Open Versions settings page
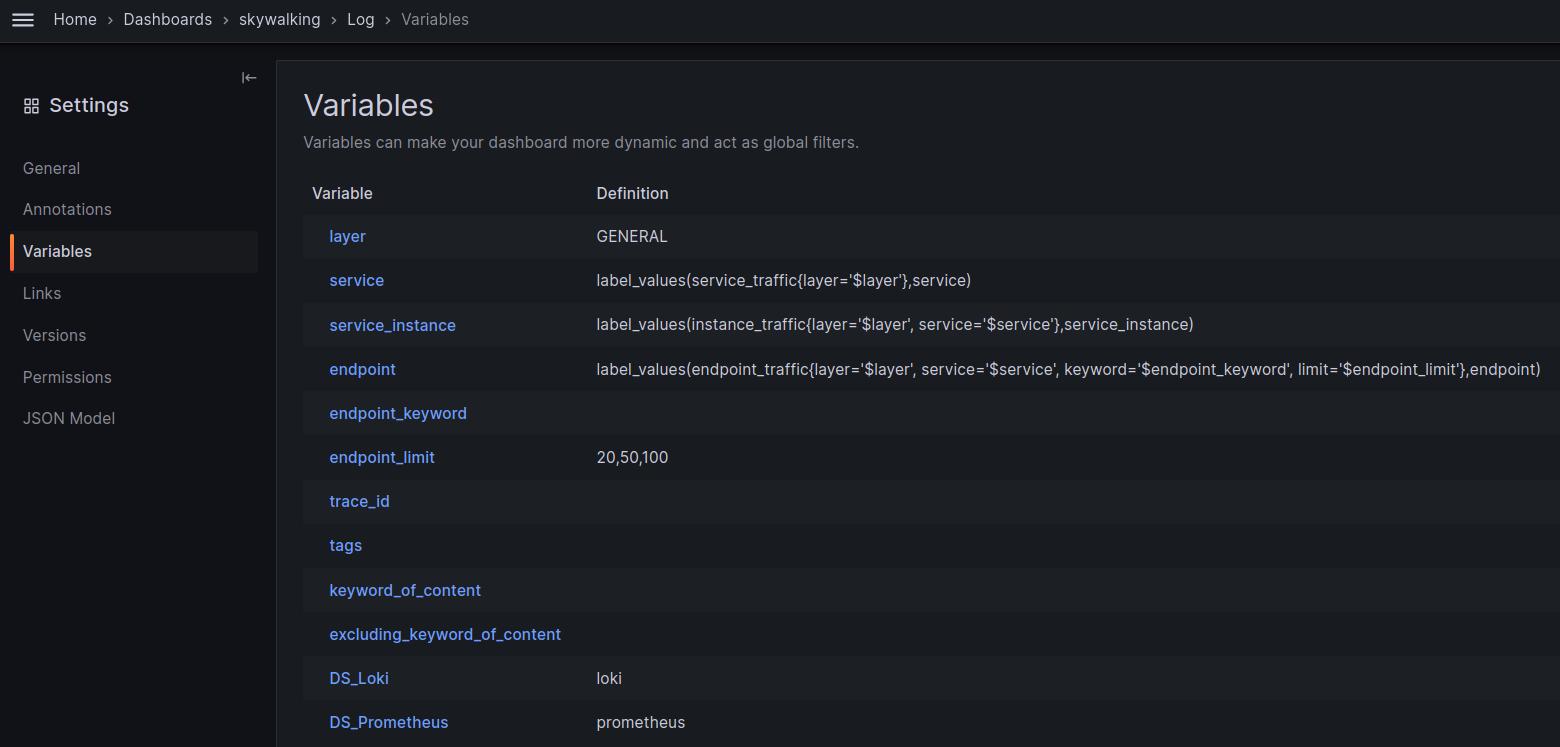This screenshot has height=747, width=1560. (54, 335)
